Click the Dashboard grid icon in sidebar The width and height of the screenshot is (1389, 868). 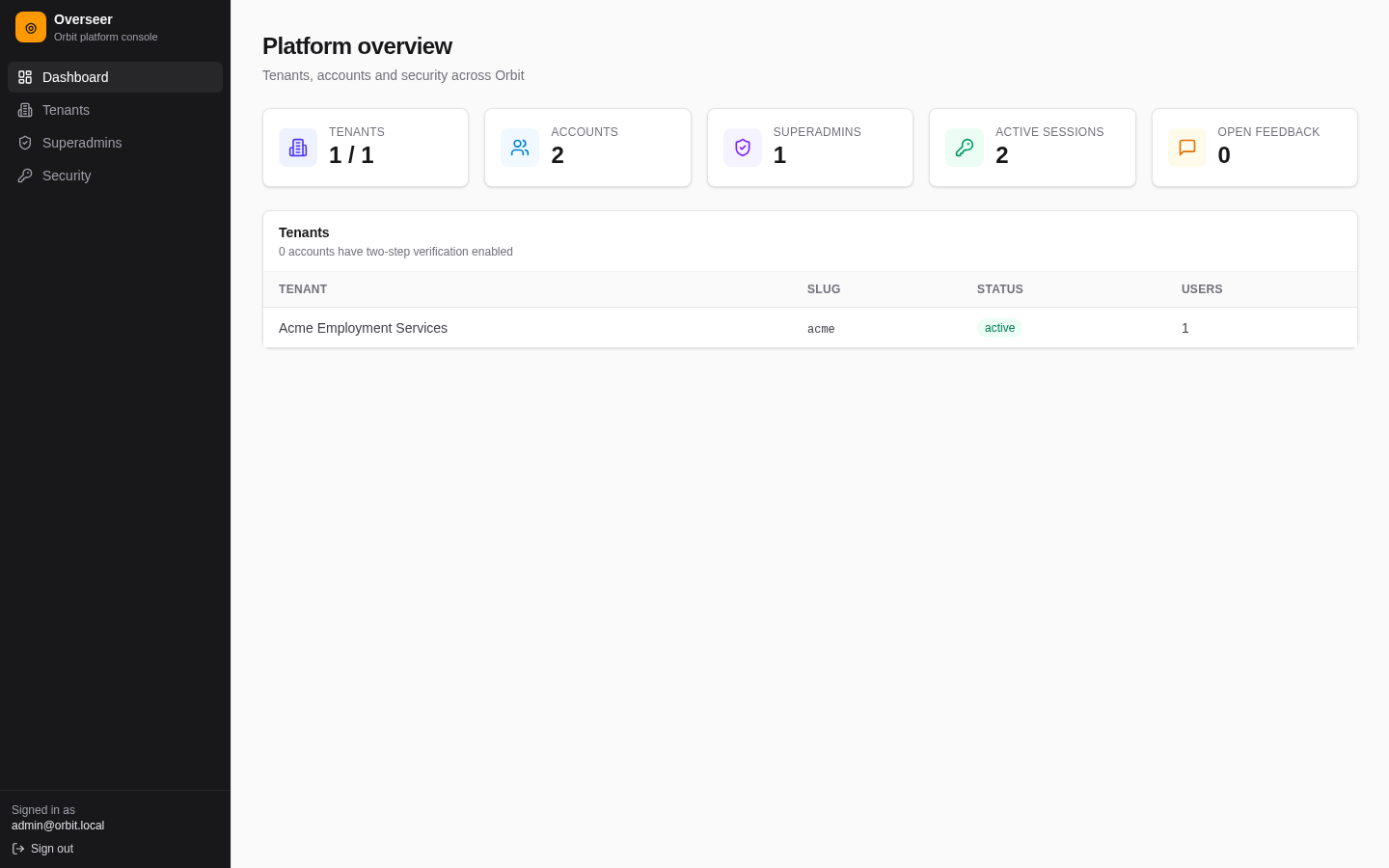(x=25, y=77)
